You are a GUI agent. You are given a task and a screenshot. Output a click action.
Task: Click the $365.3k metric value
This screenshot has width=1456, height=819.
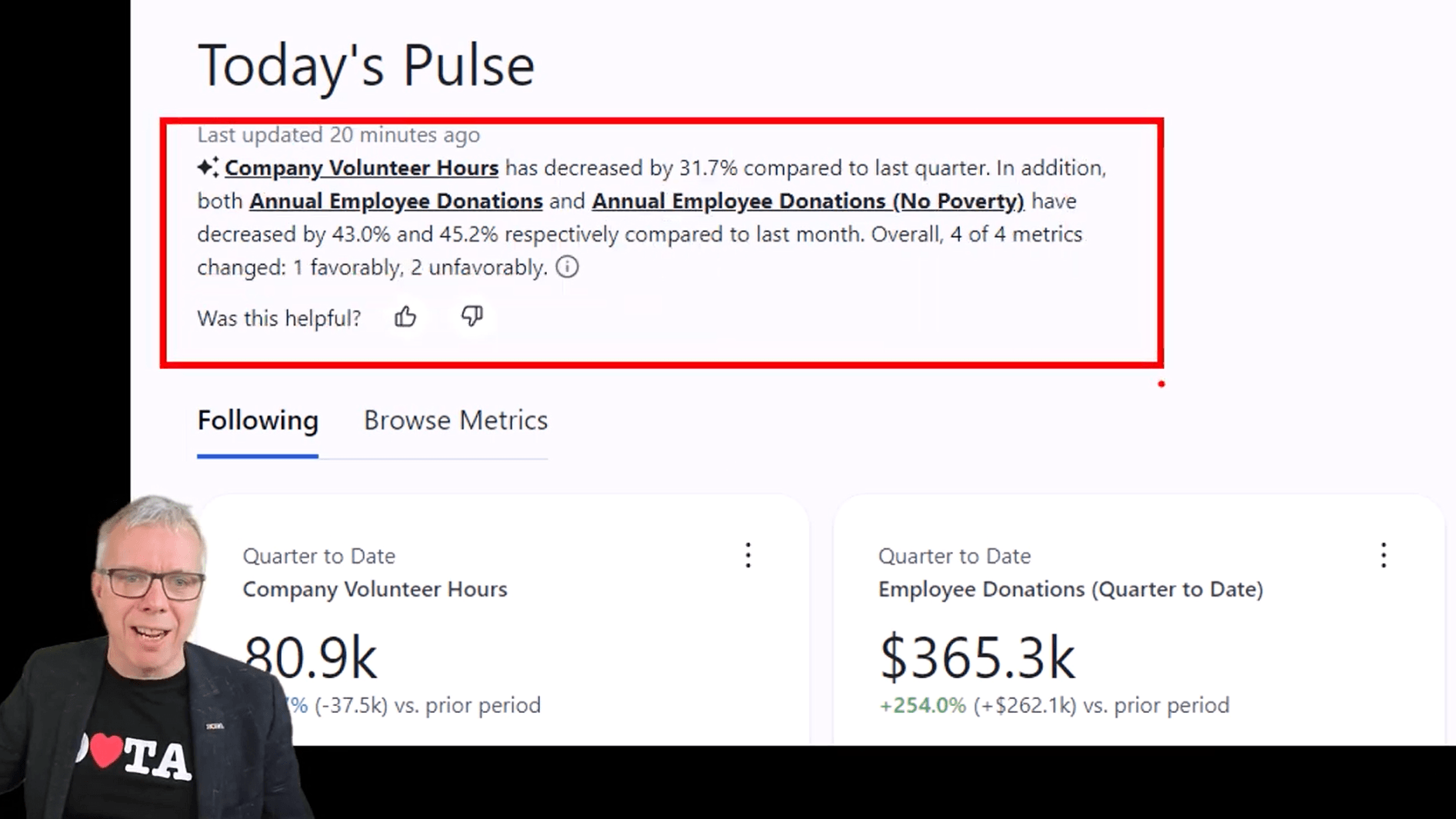(977, 658)
